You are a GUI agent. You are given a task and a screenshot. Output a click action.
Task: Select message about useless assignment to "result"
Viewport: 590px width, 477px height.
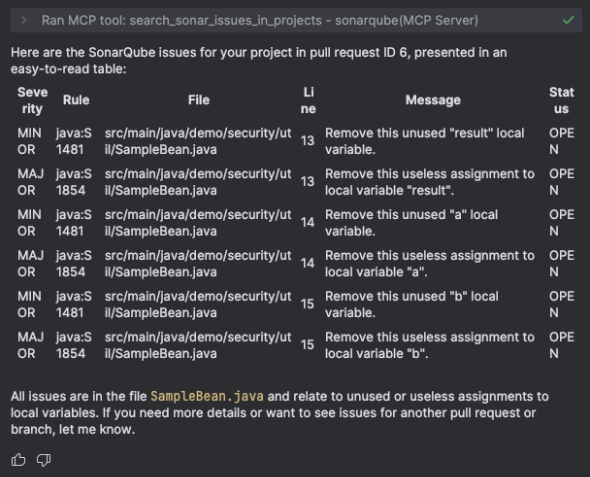pos(430,182)
